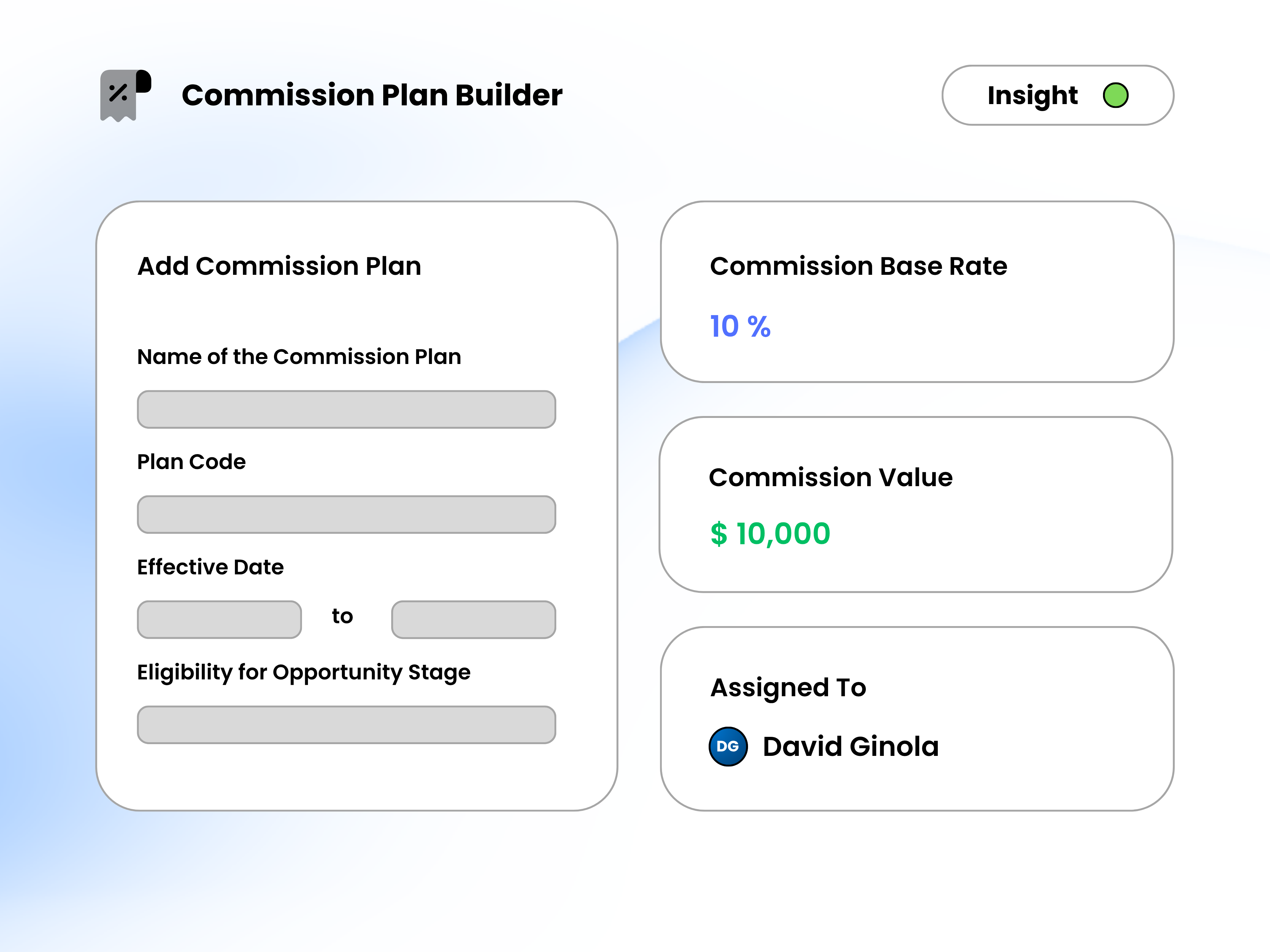This screenshot has height=952, width=1270.
Task: Click the Add Commission Plan heading
Action: (x=279, y=266)
